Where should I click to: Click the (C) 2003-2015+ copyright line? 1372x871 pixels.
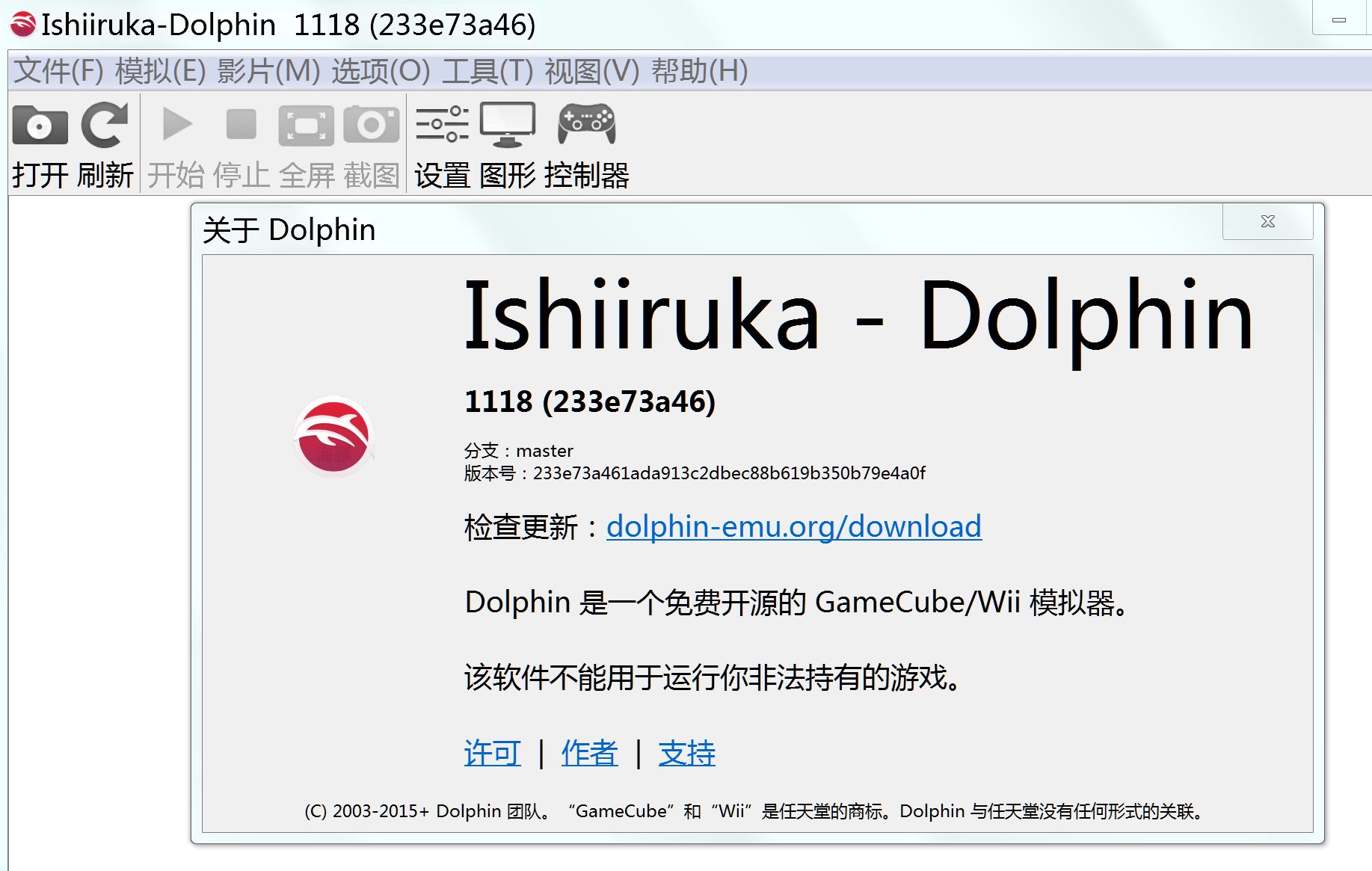coord(754,811)
